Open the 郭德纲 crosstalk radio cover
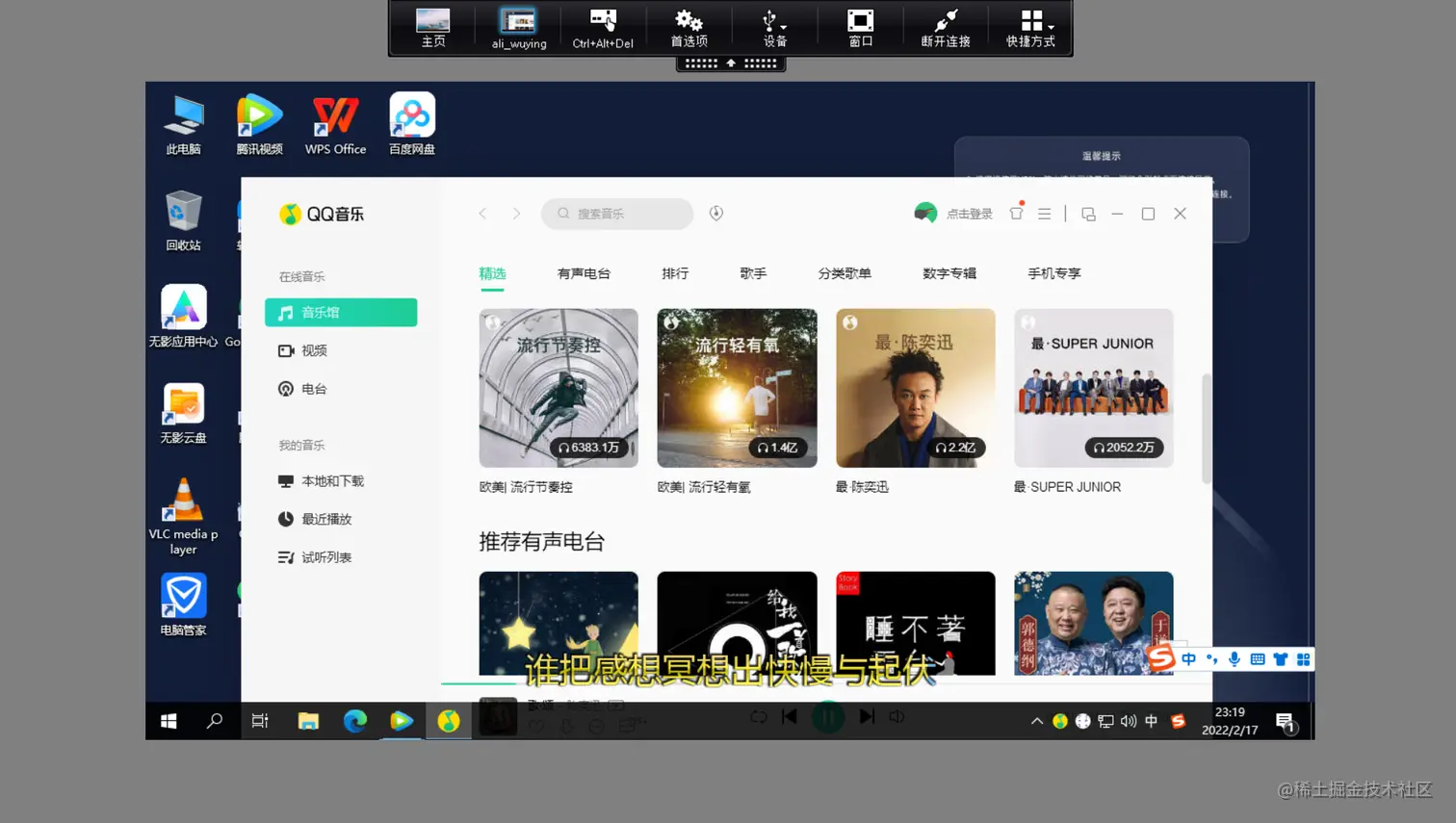The height and width of the screenshot is (823, 1456). (x=1094, y=623)
